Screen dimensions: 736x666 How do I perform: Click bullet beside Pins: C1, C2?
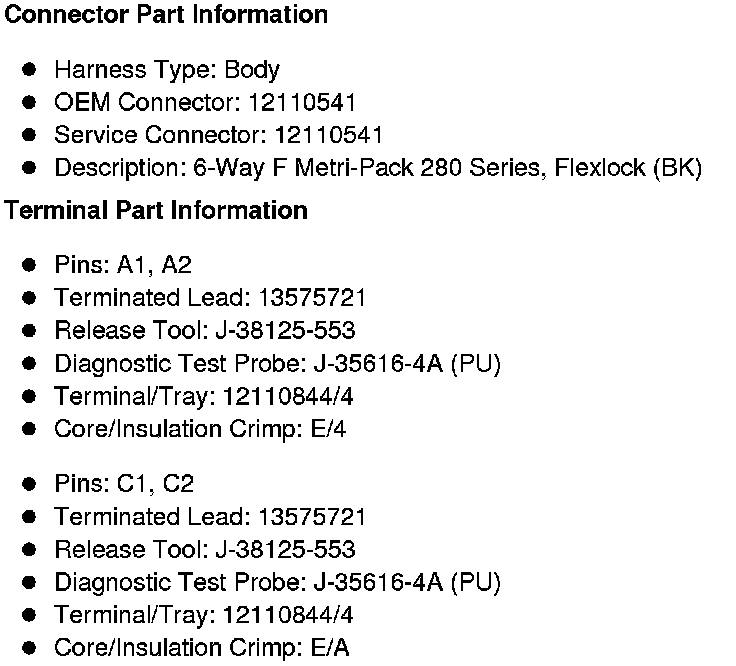coord(29,484)
